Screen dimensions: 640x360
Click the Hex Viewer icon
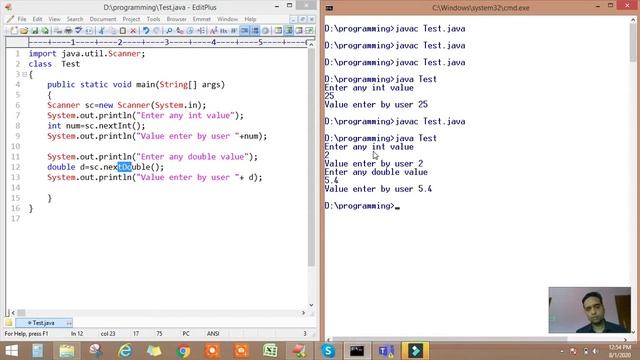coord(224,31)
